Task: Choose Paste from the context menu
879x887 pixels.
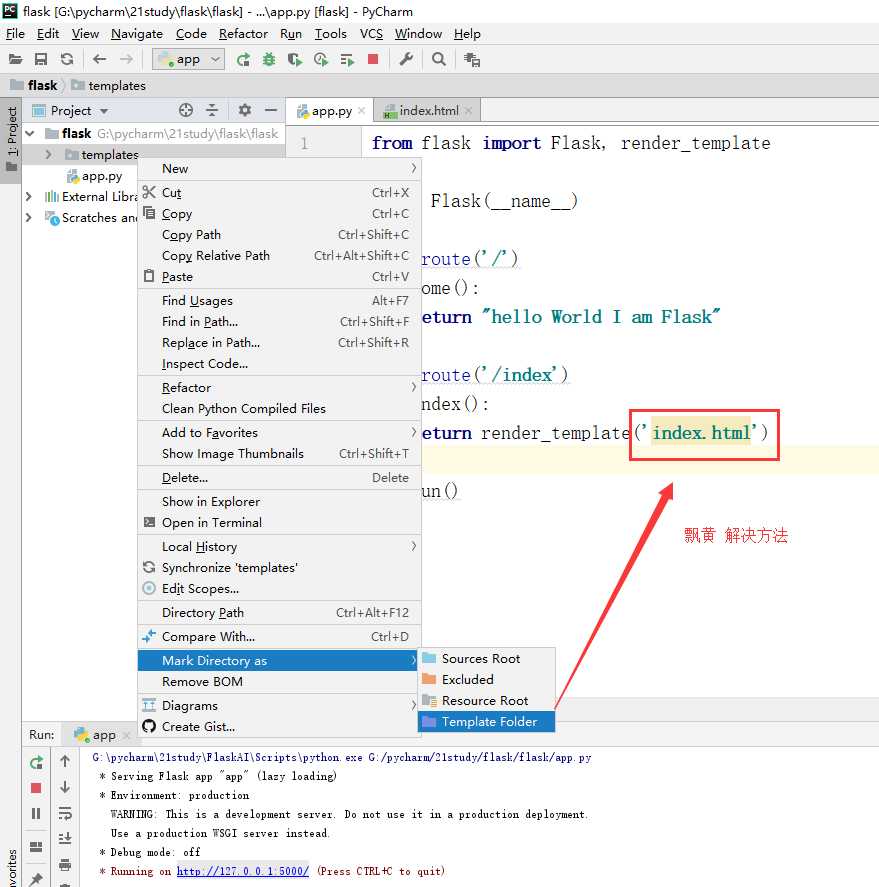Action: (279, 277)
